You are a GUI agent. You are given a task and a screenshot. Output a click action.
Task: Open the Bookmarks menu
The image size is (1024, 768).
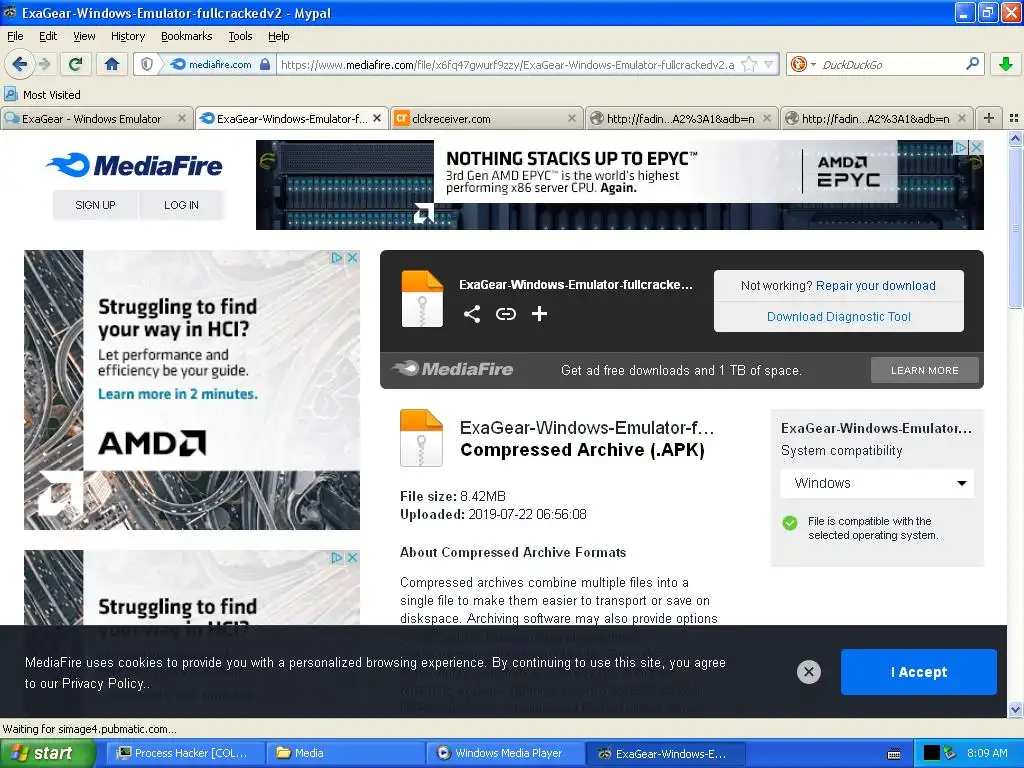coord(186,37)
